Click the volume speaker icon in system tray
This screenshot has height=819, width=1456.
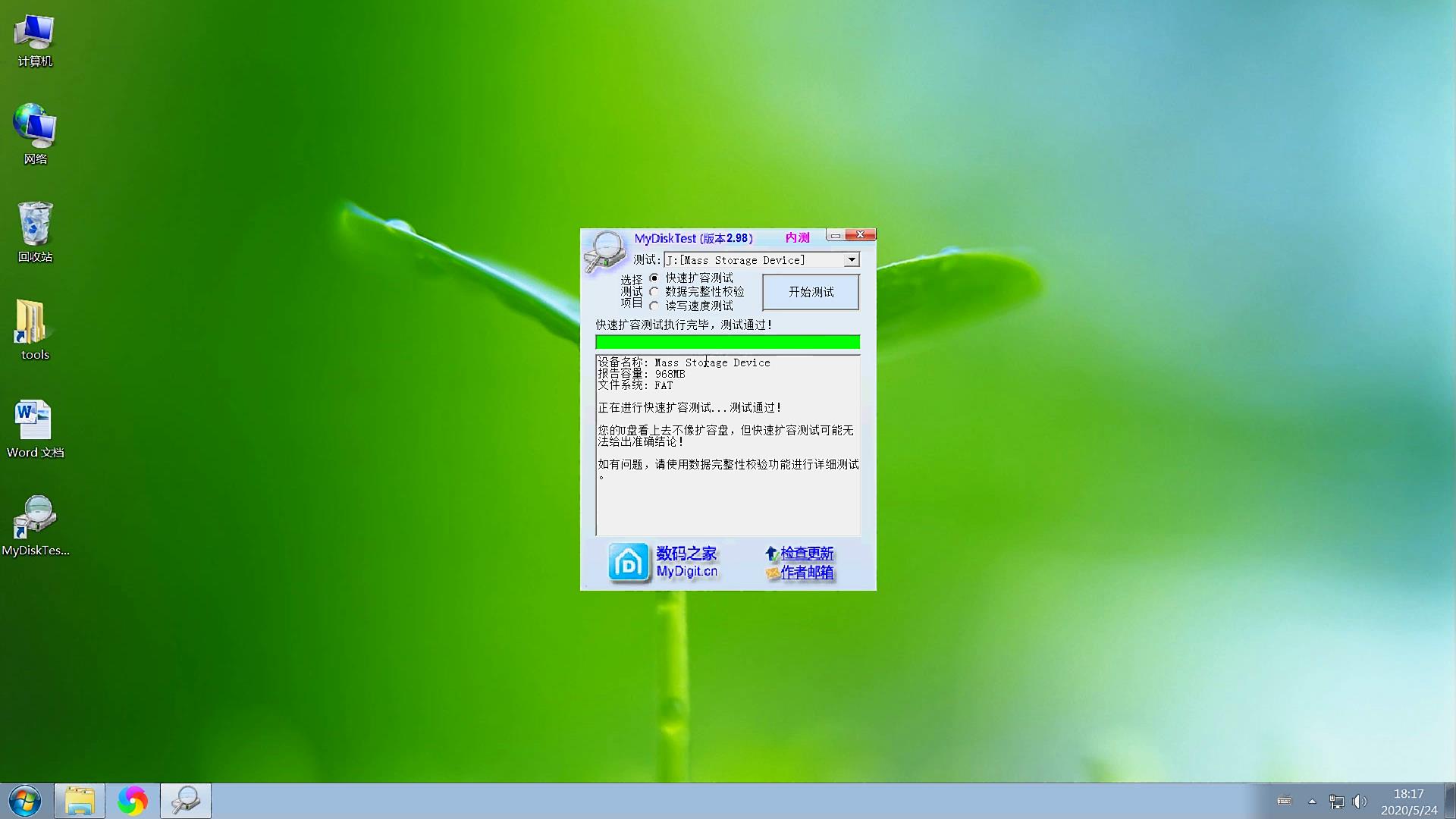(x=1360, y=800)
